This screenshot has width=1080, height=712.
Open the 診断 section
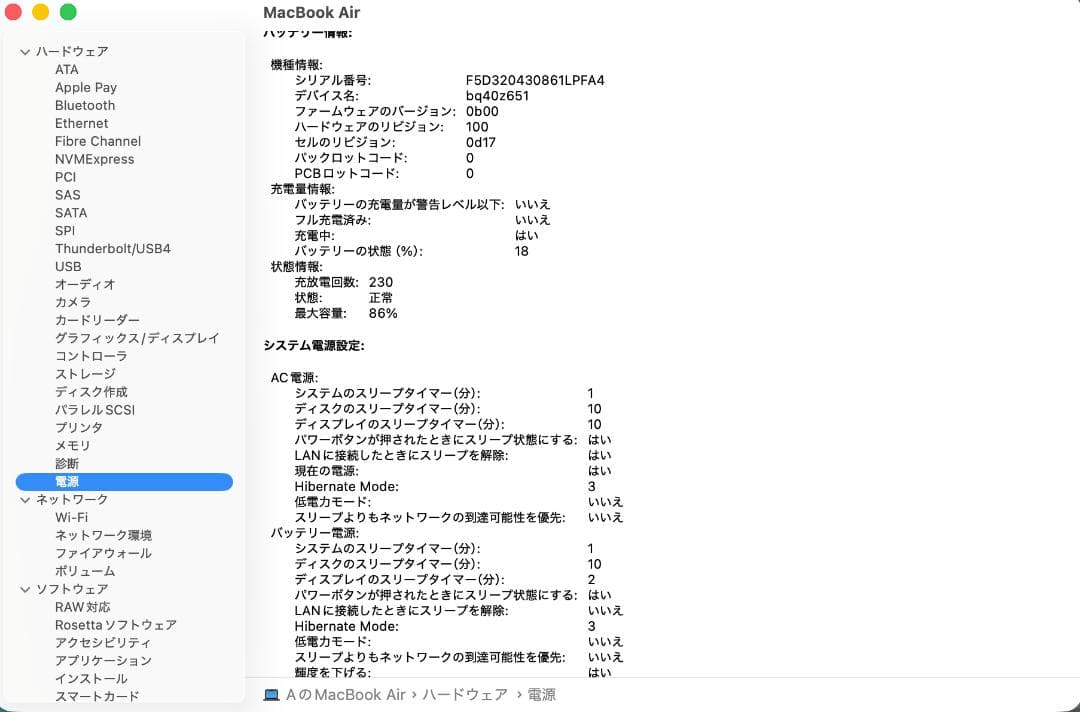click(x=66, y=463)
